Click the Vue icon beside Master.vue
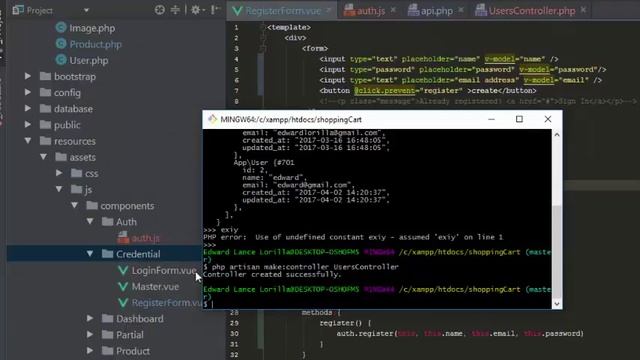Screen dimensions: 640x360 pyautogui.click(x=123, y=287)
